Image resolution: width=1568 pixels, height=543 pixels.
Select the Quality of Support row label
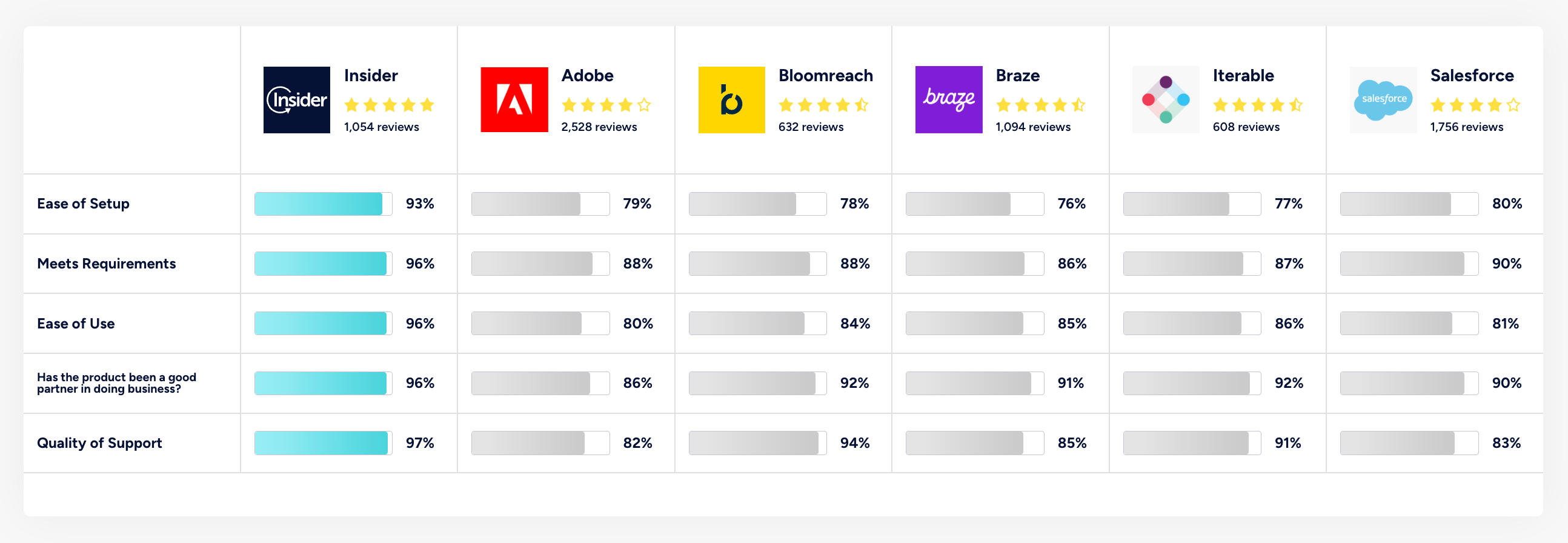pos(99,443)
